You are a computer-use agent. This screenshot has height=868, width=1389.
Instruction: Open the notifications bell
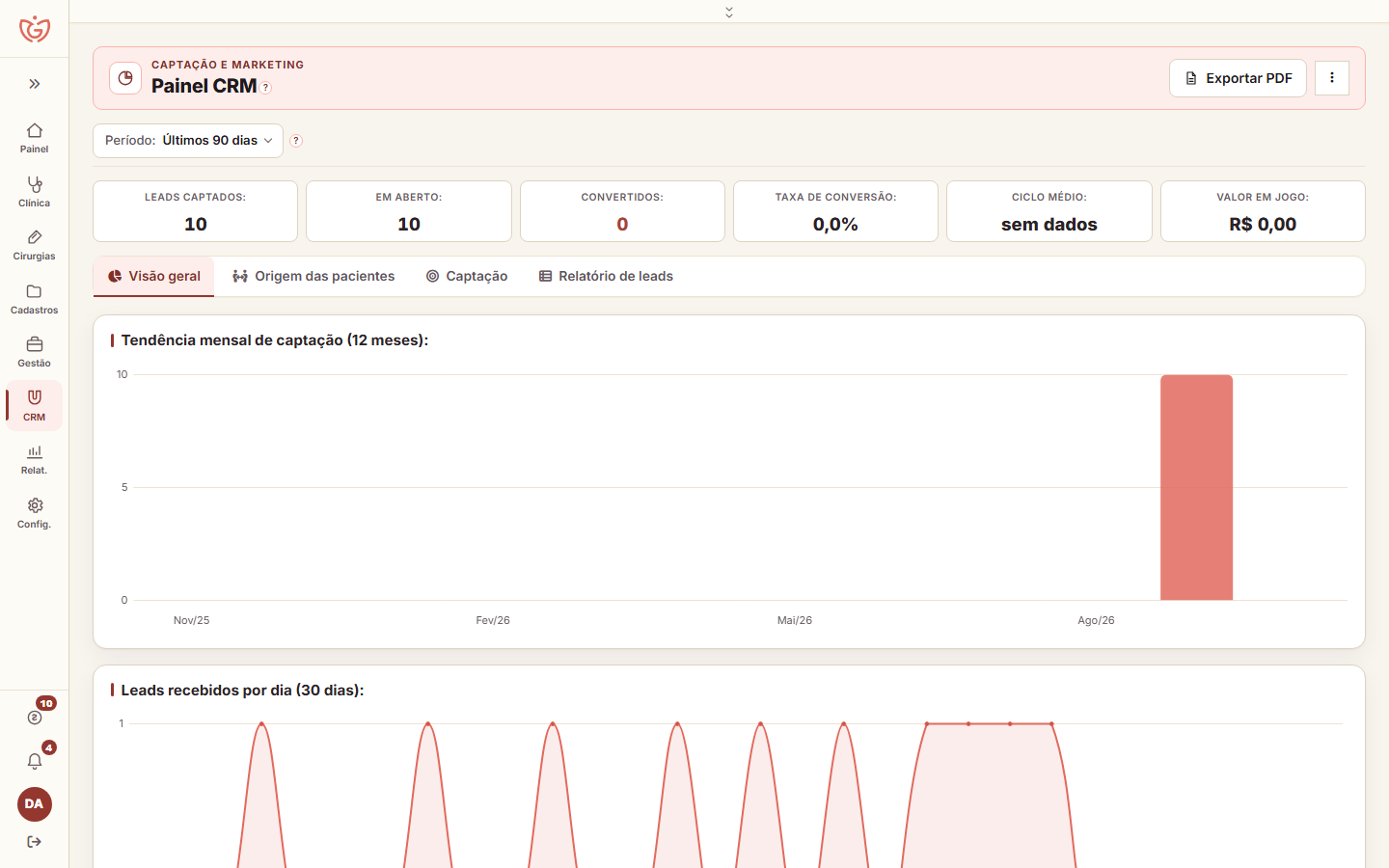click(x=35, y=761)
